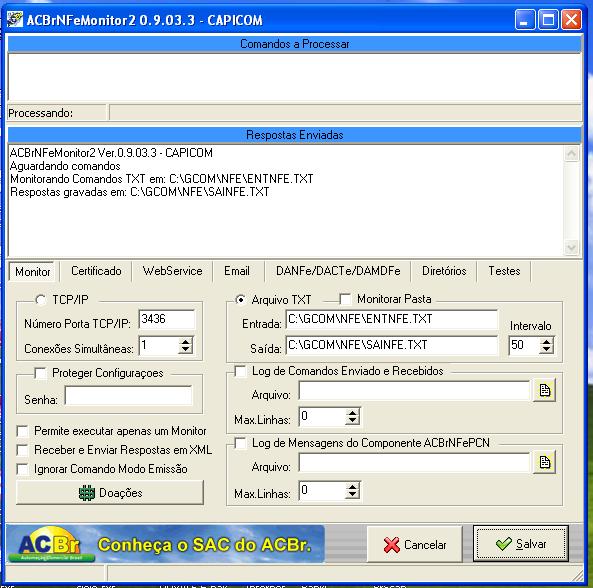The image size is (593, 588).
Task: Close the ACBrNFeMonitor2 window
Action: 571,19
